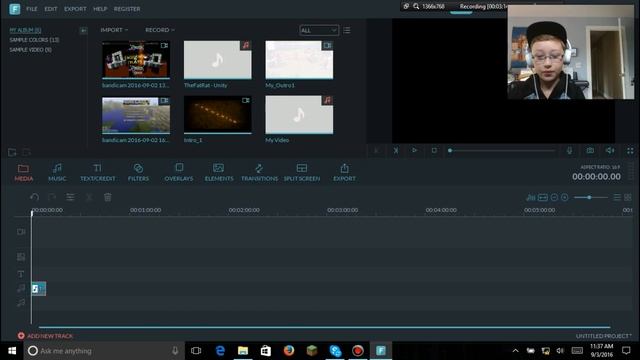Collapse the media library sidebar
Image resolution: width=640 pixels, height=360 pixels.
(83, 31)
